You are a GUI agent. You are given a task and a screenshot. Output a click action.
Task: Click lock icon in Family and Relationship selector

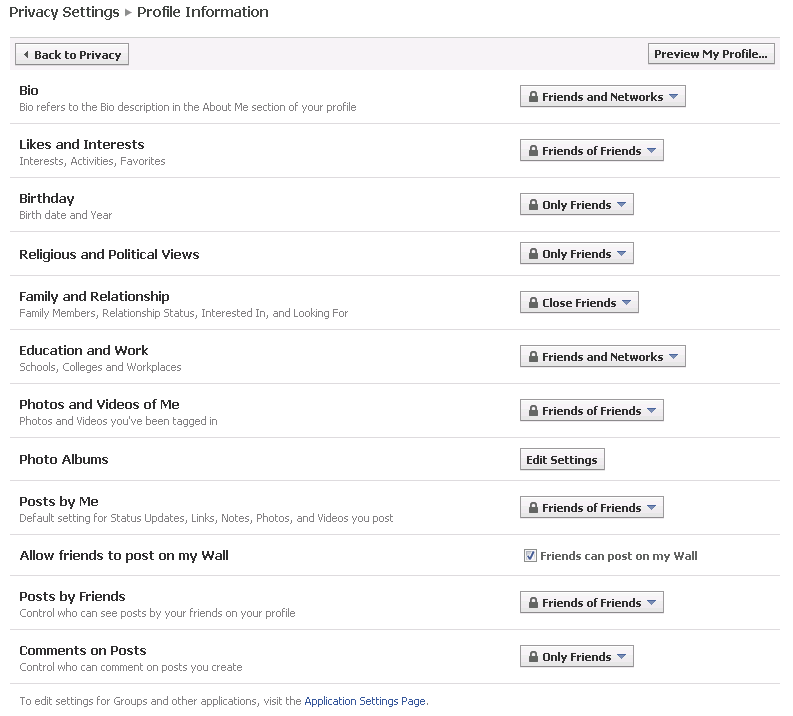(x=533, y=303)
